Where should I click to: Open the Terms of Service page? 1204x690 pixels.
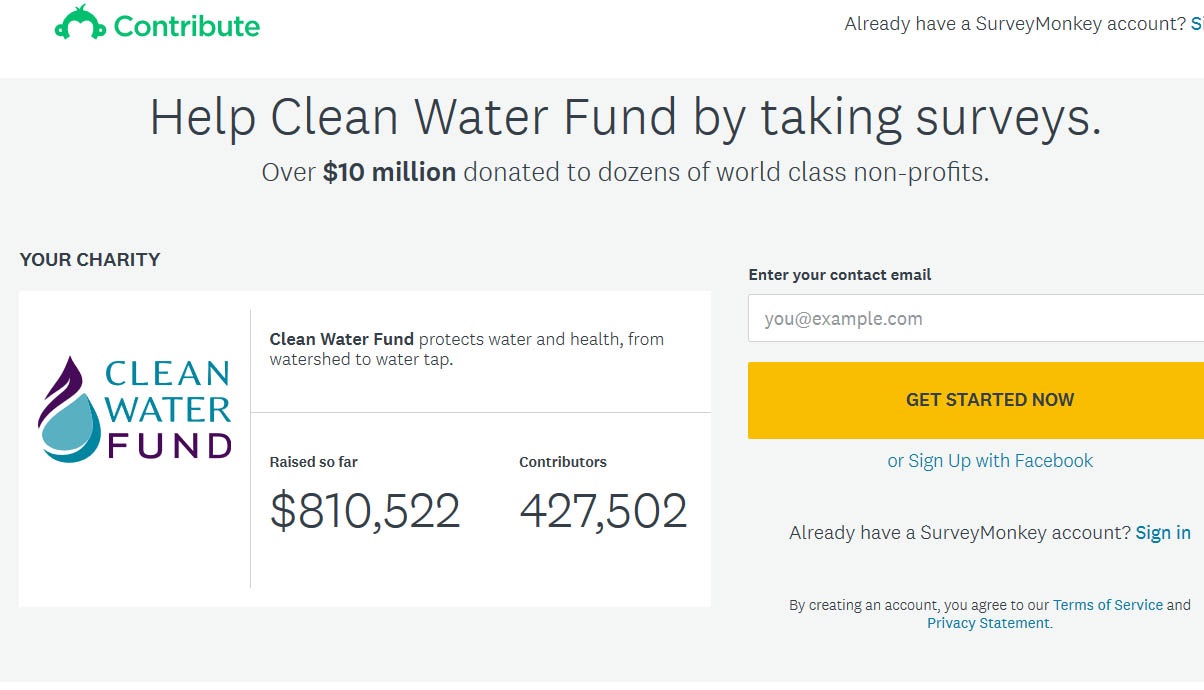1108,604
